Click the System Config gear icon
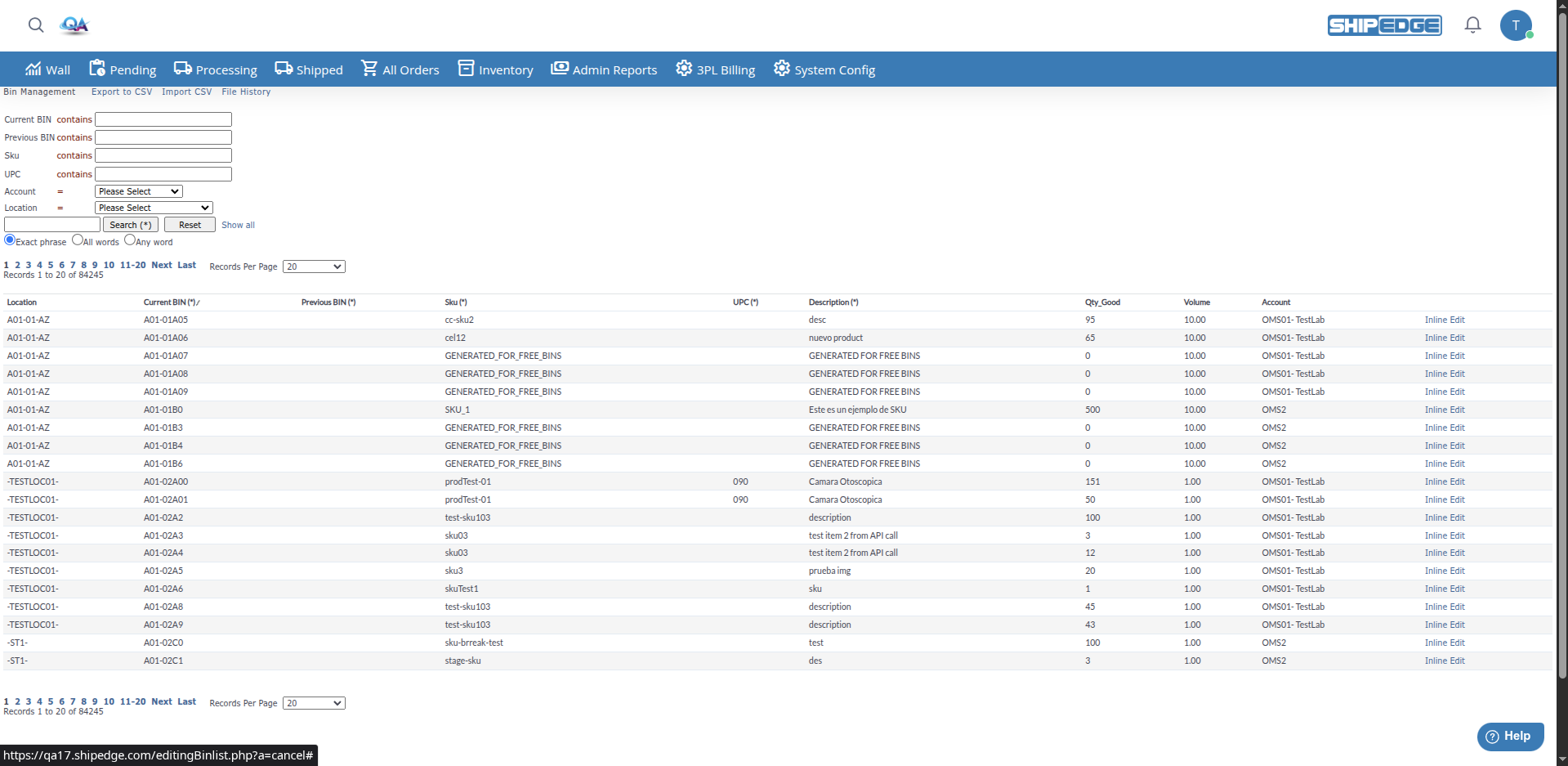The width and height of the screenshot is (1568, 766). 782,69
